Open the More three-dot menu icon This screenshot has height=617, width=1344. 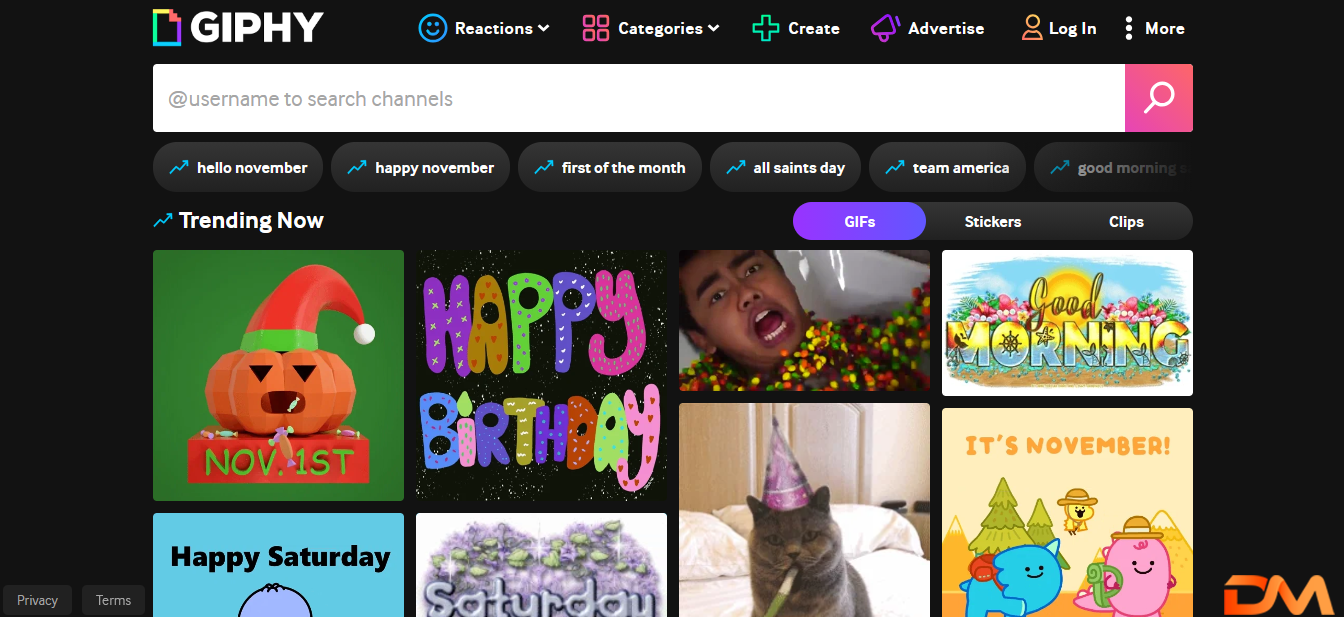pyautogui.click(x=1129, y=28)
